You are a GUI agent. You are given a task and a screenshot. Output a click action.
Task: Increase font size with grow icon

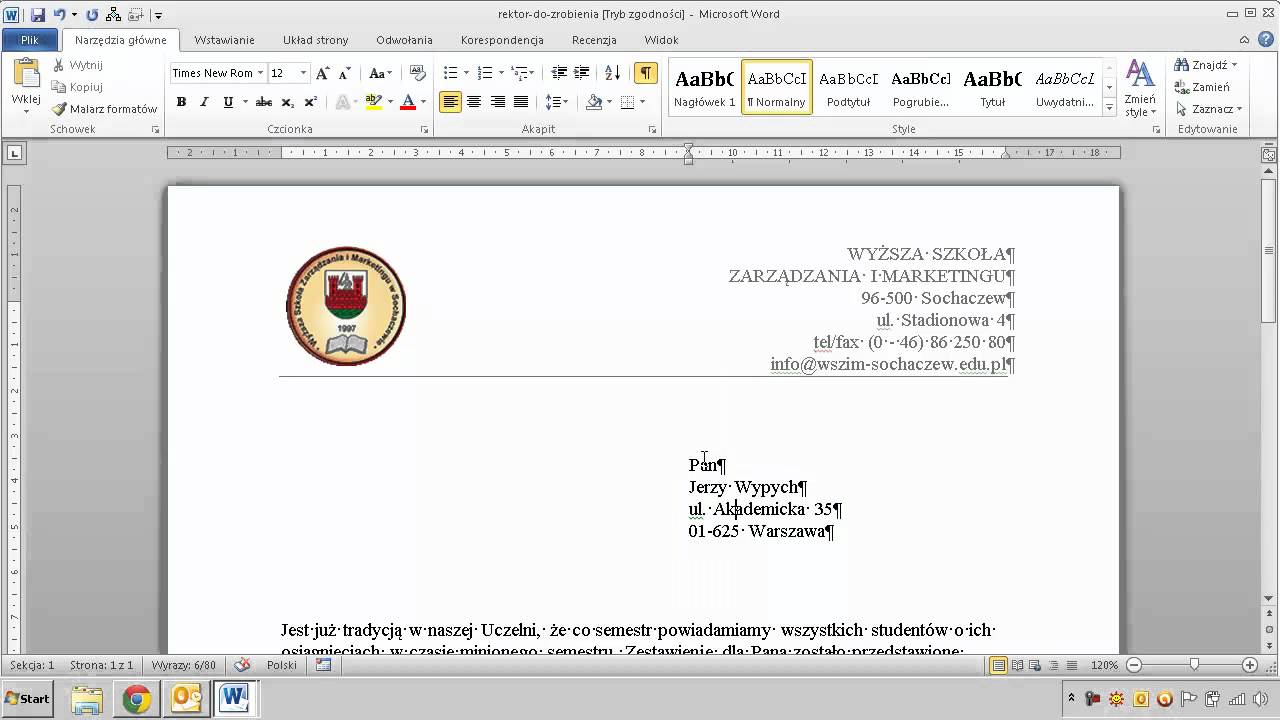[x=323, y=73]
